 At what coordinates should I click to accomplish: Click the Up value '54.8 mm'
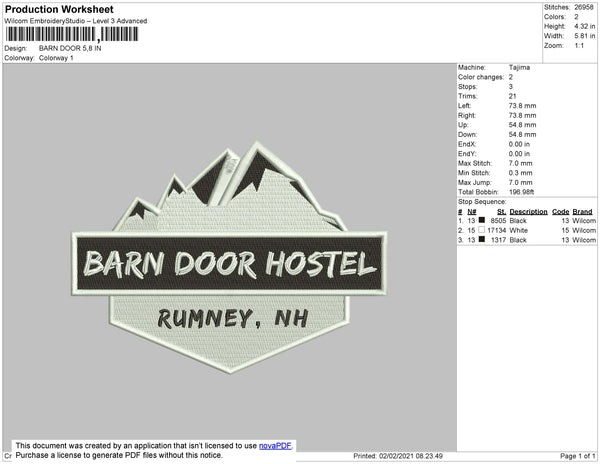click(522, 125)
